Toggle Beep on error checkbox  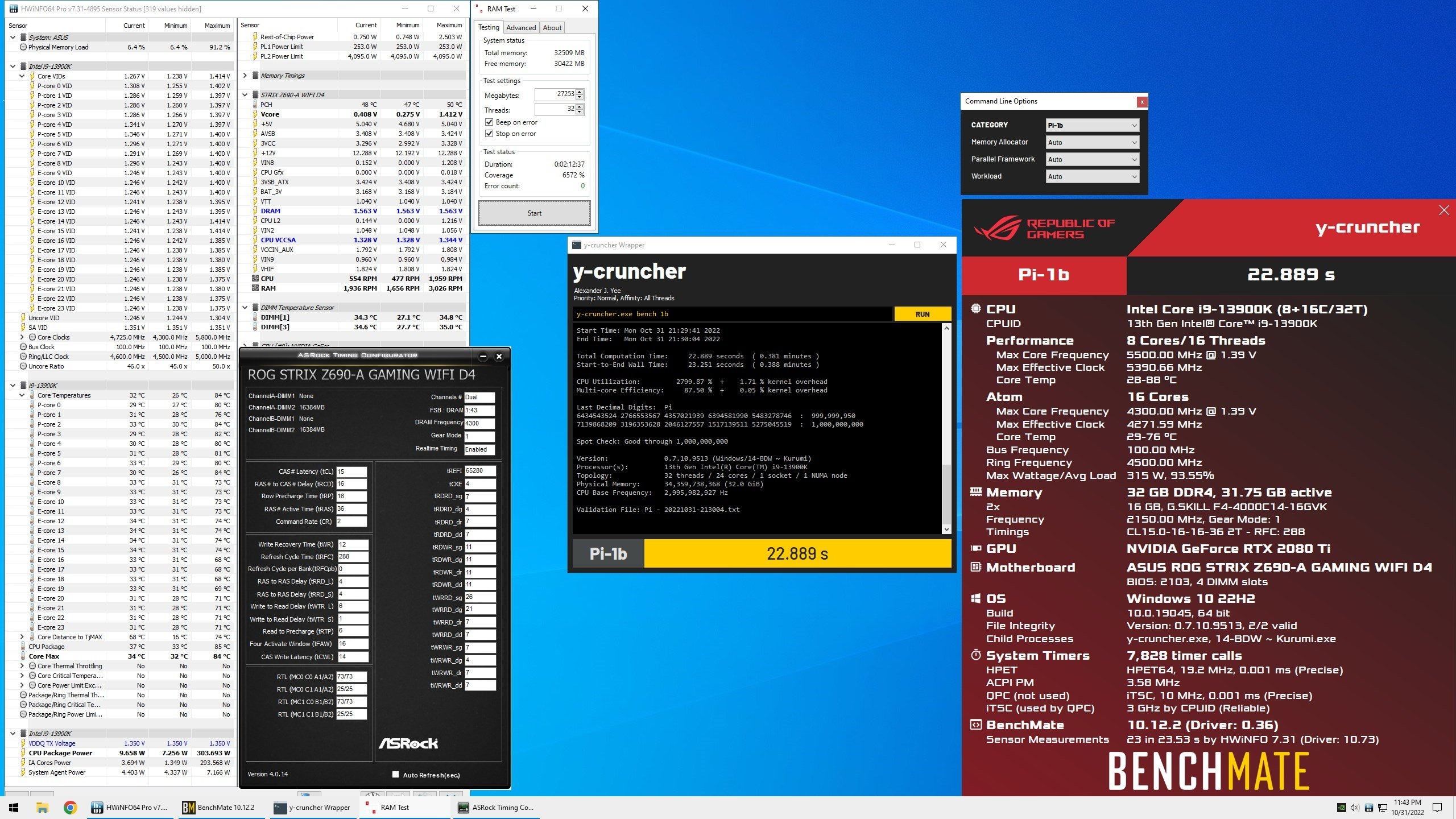point(489,122)
